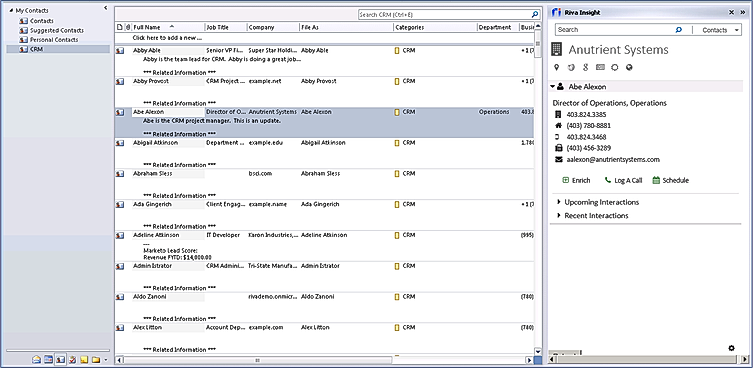The image size is (753, 368).
Task: Click the Riva Insight search magnifier icon
Action: pyautogui.click(x=679, y=30)
